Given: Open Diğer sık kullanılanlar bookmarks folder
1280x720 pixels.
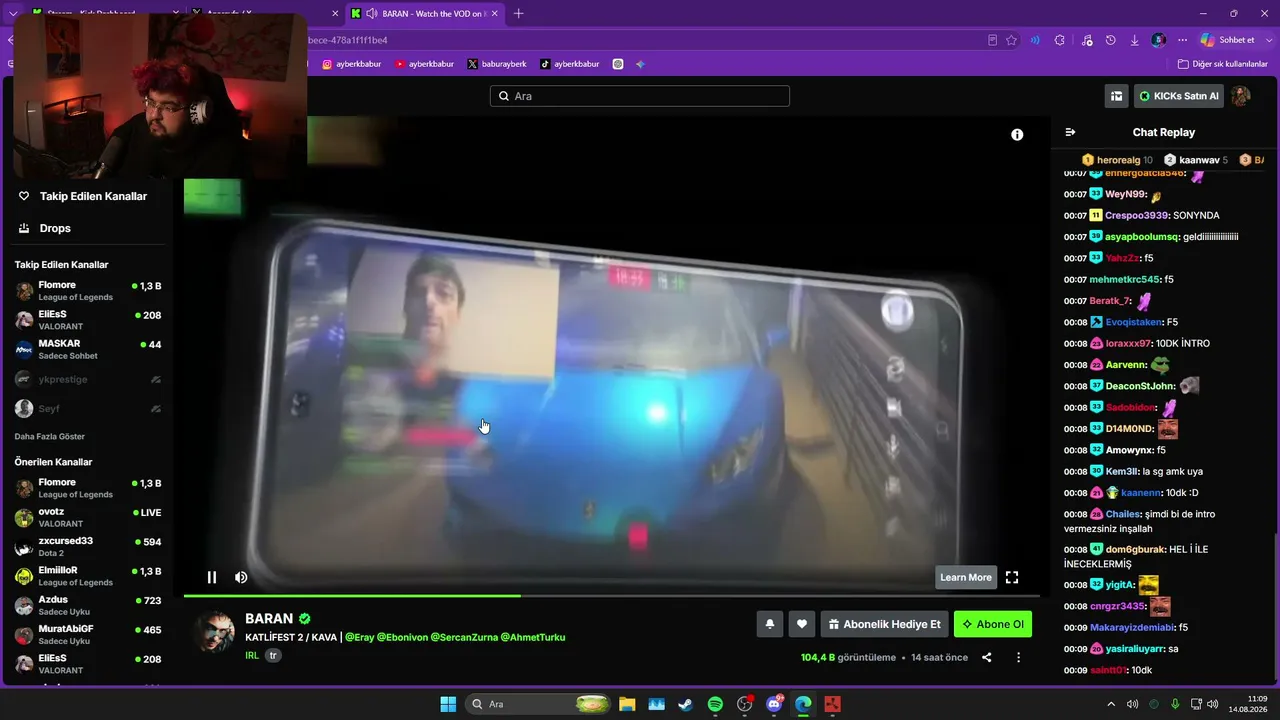Looking at the screenshot, I should pos(1223,64).
